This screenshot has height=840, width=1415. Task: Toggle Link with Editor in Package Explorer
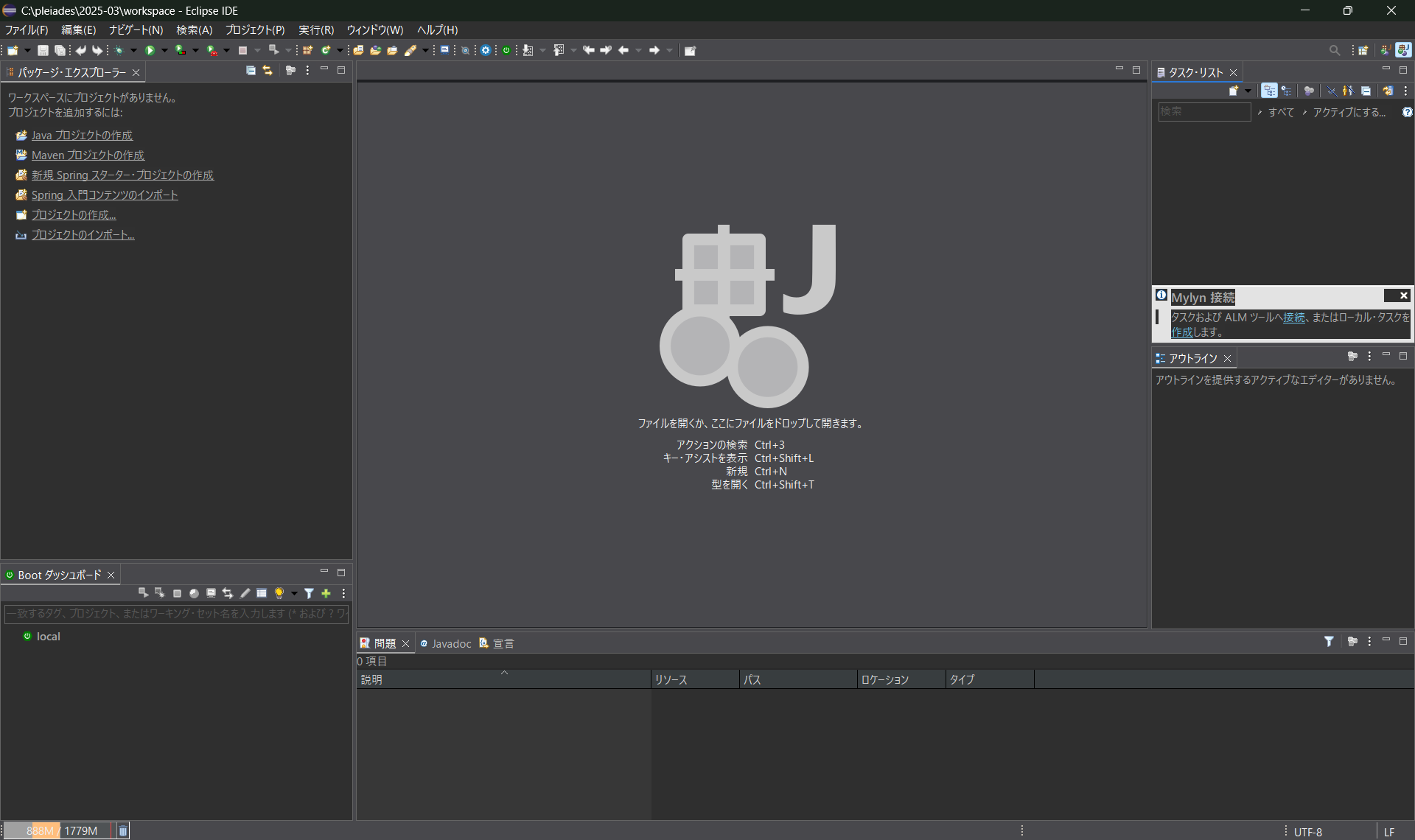point(268,71)
